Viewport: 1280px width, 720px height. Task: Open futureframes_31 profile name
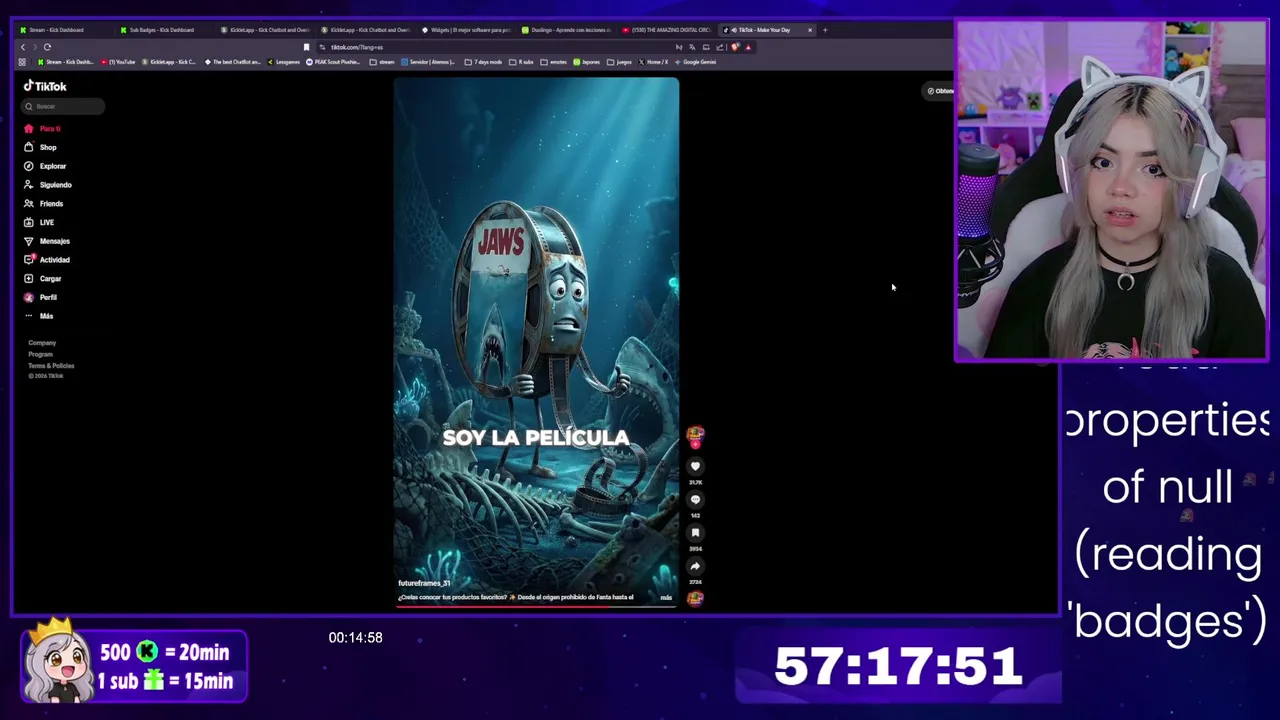pos(424,583)
